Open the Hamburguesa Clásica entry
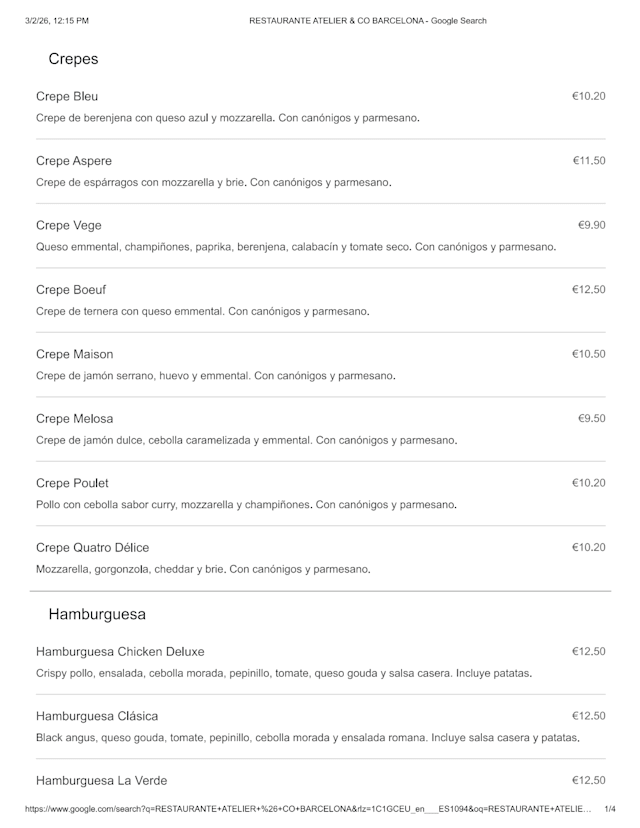This screenshot has width=640, height=828. coord(97,716)
